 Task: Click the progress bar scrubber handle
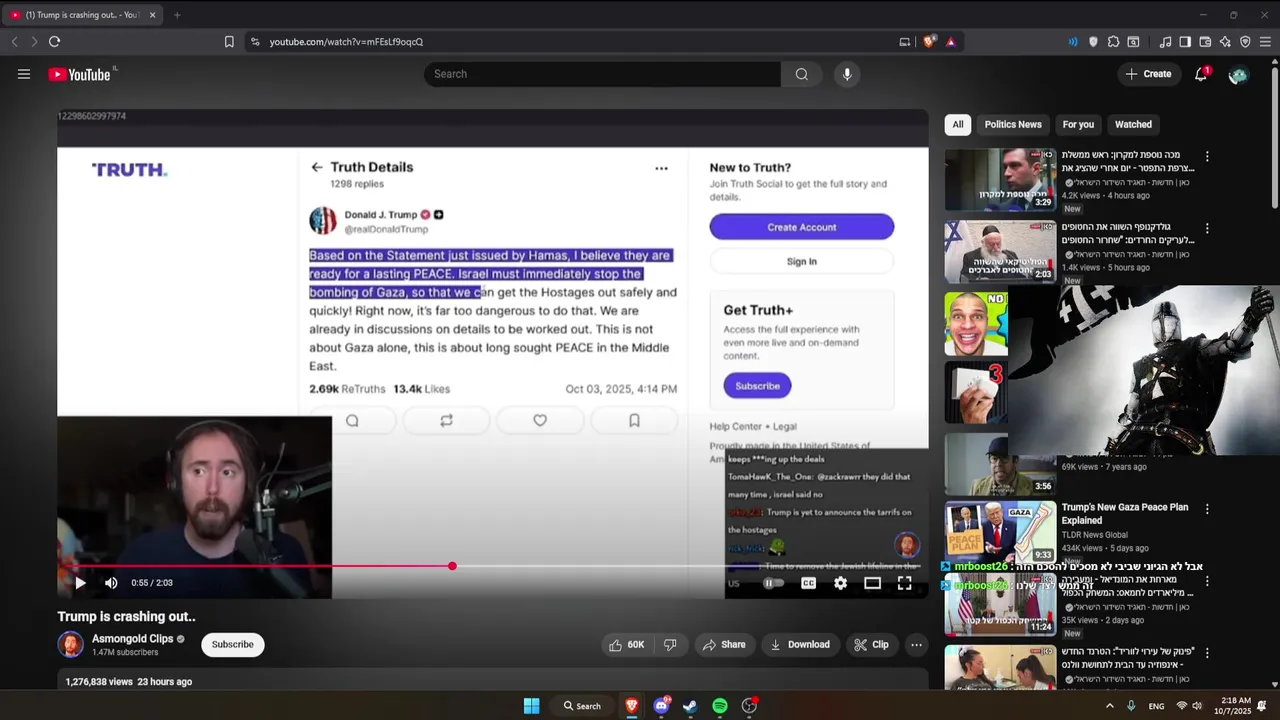[x=452, y=566]
